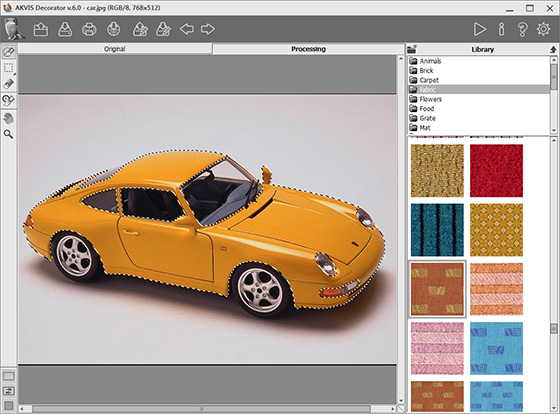This screenshot has width=560, height=414.
Task: Open an image file with toolbar icon
Action: click(41, 29)
